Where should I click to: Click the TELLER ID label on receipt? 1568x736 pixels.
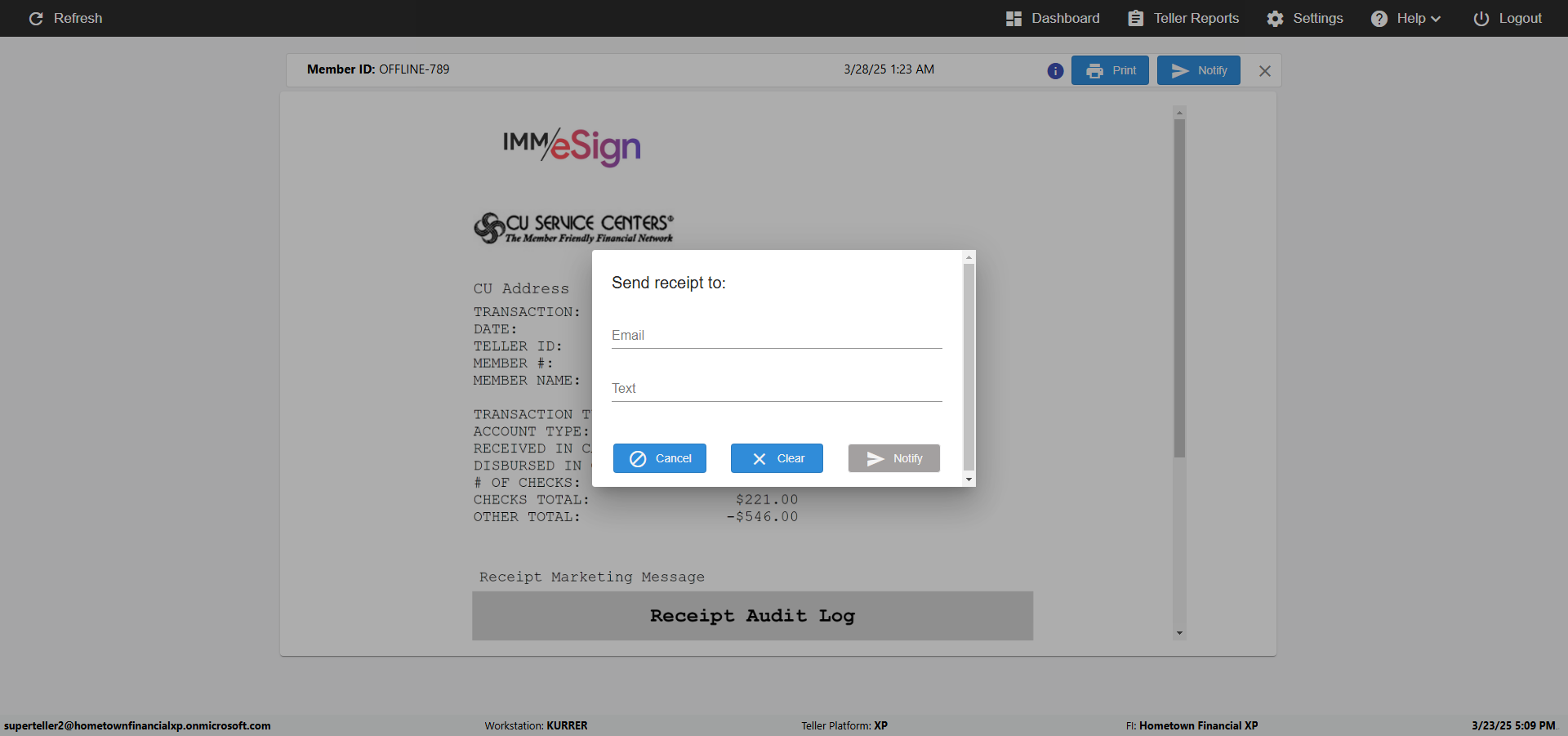coord(518,346)
